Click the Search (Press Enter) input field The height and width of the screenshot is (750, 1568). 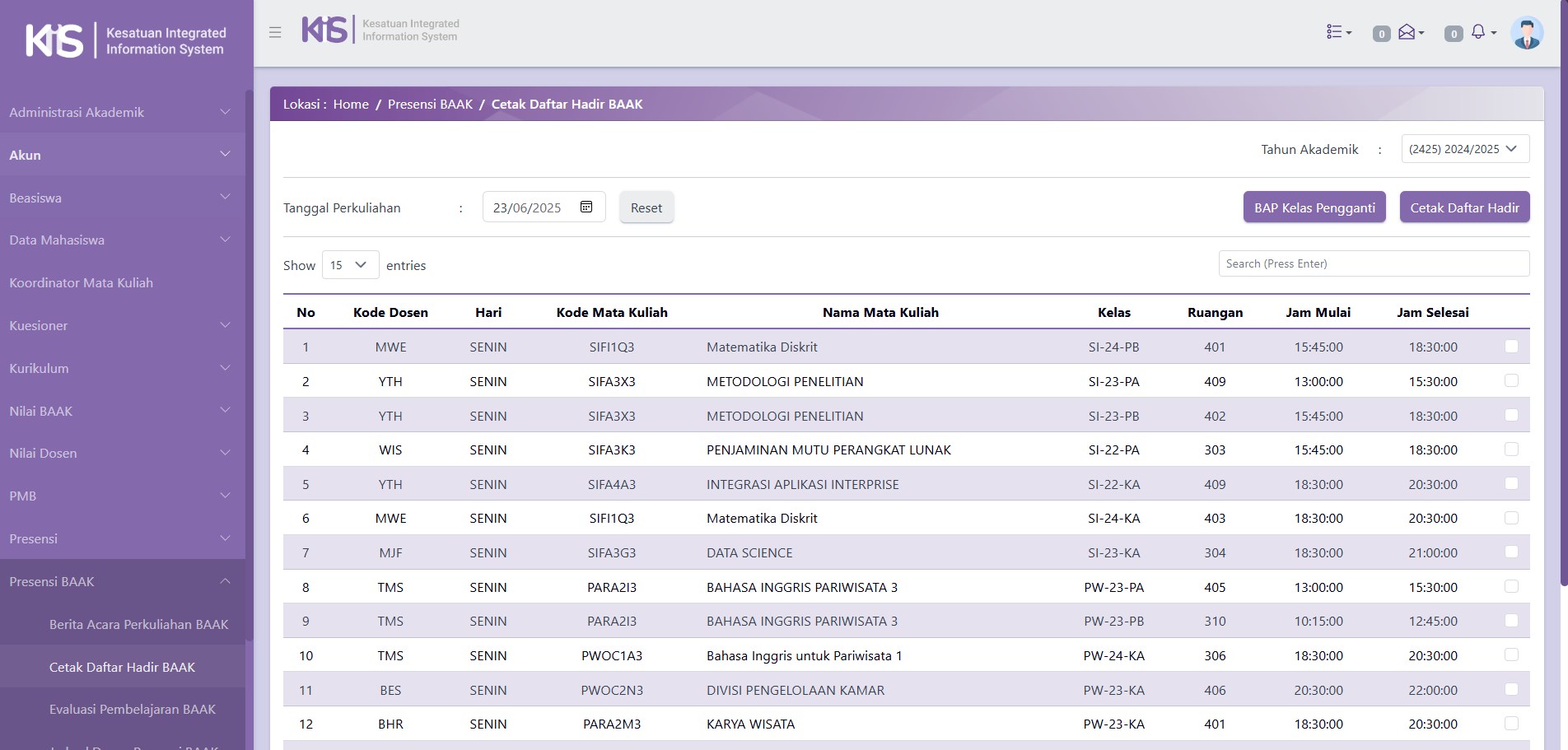1374,263
